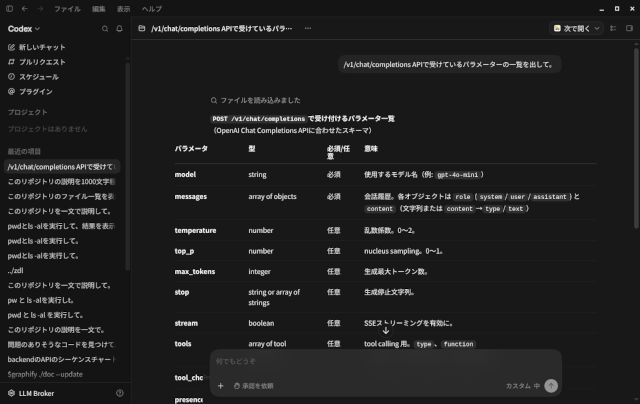This screenshot has height=404, width=640.
Task: Open the ファイル menu
Action: coord(67,9)
